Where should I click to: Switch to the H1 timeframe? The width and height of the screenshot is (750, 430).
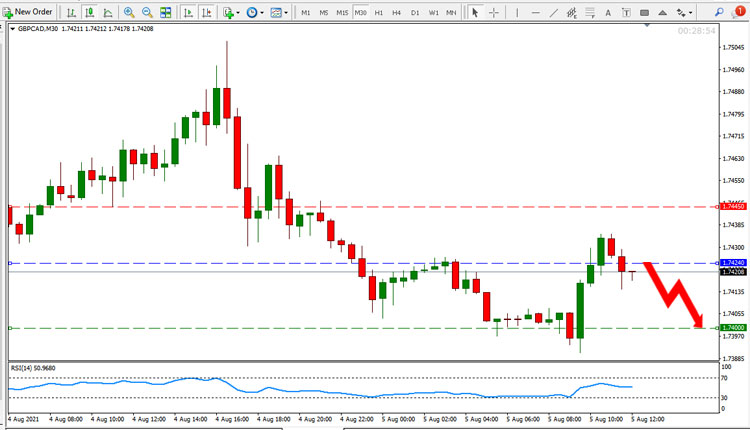click(x=378, y=13)
